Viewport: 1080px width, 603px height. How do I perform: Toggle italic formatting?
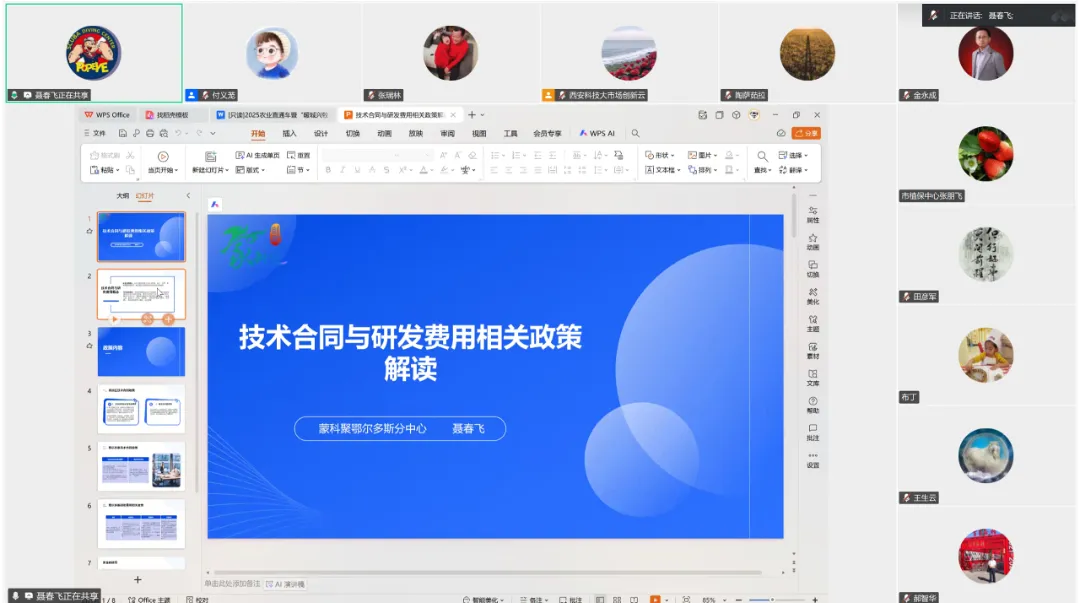tap(342, 170)
